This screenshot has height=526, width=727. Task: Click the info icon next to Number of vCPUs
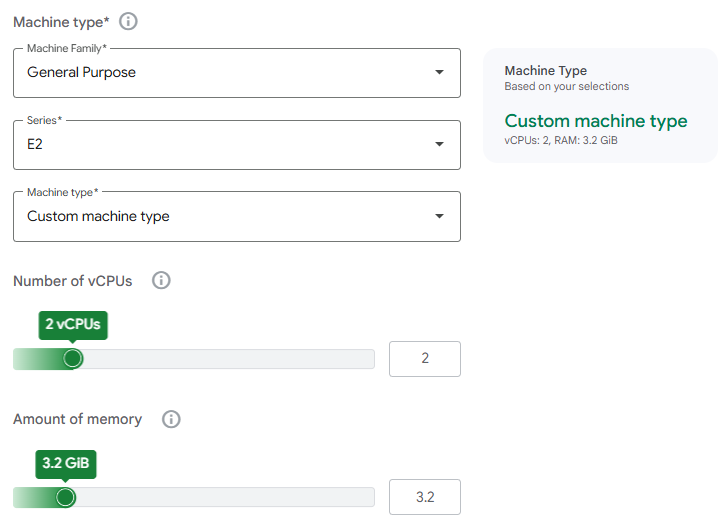click(x=161, y=280)
